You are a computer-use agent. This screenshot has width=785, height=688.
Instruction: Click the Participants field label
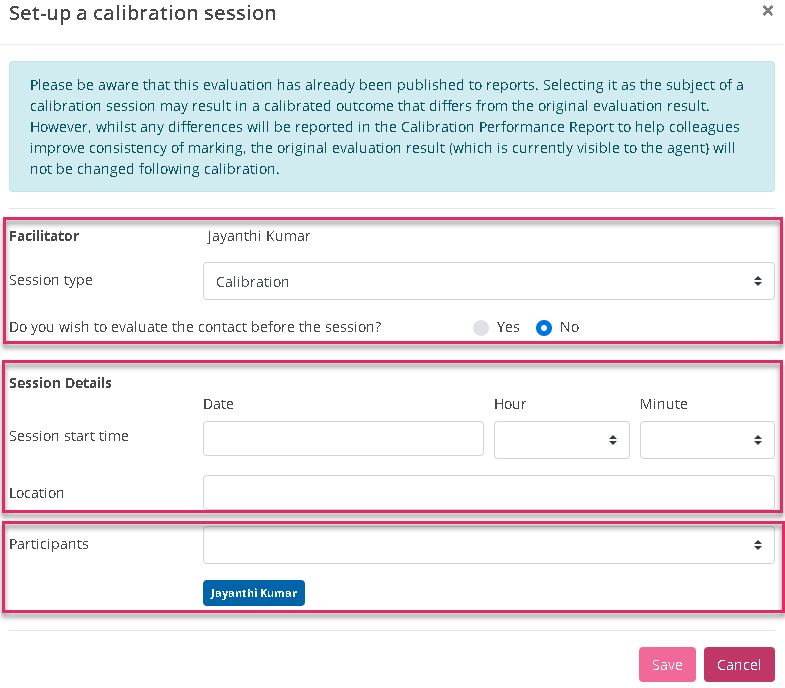pyautogui.click(x=49, y=544)
